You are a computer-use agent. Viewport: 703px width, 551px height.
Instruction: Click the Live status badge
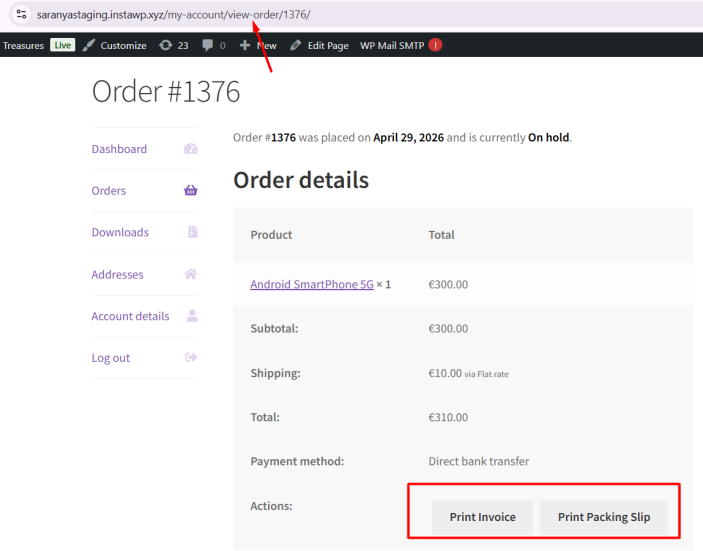[63, 45]
